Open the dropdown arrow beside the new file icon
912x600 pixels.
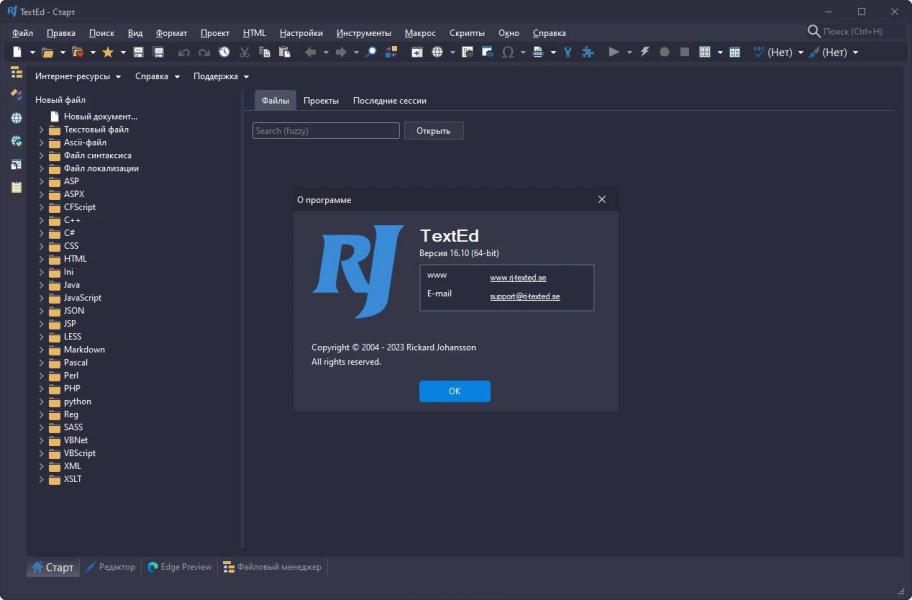[x=32, y=52]
